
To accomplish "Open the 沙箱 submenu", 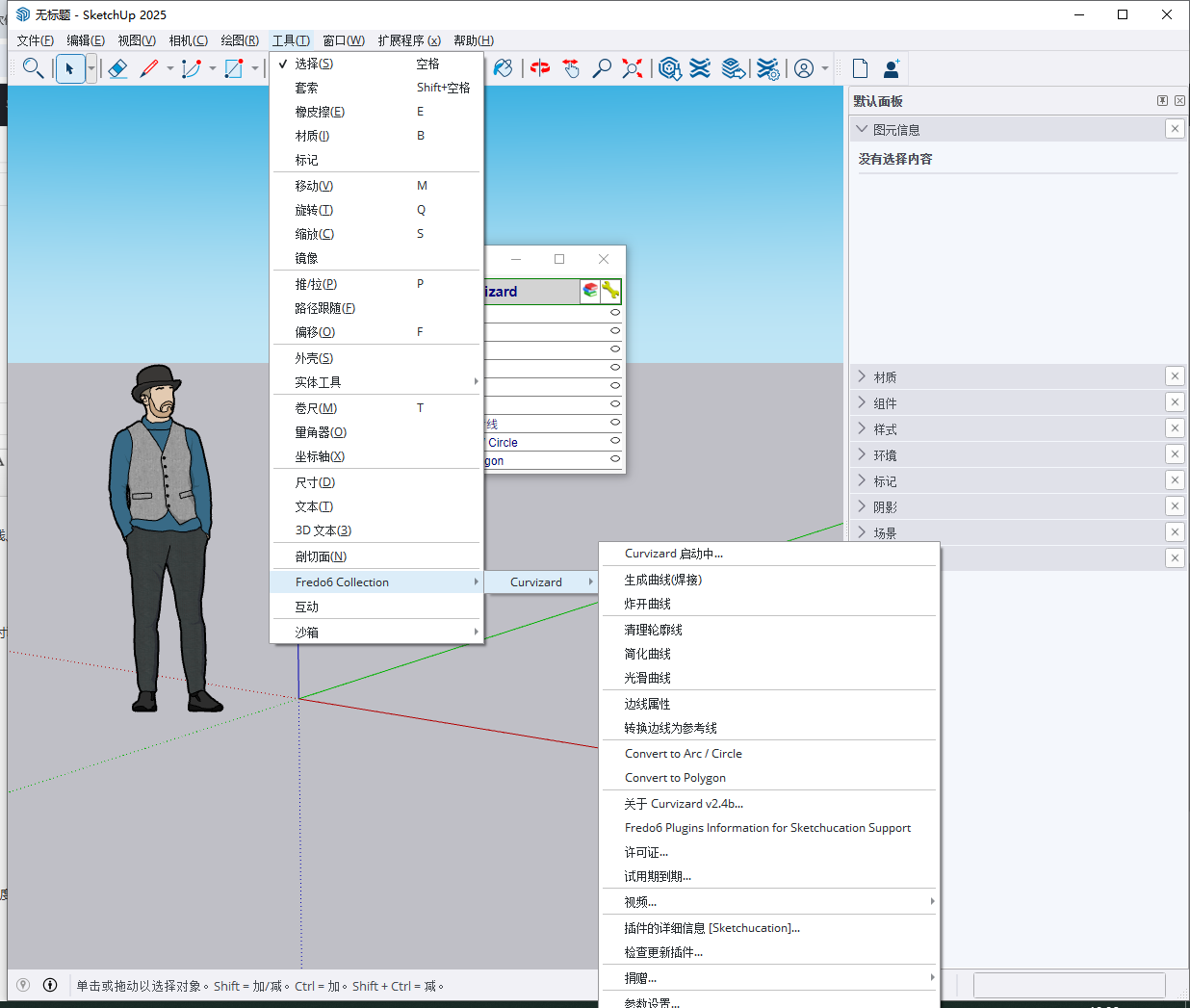I will tap(375, 633).
